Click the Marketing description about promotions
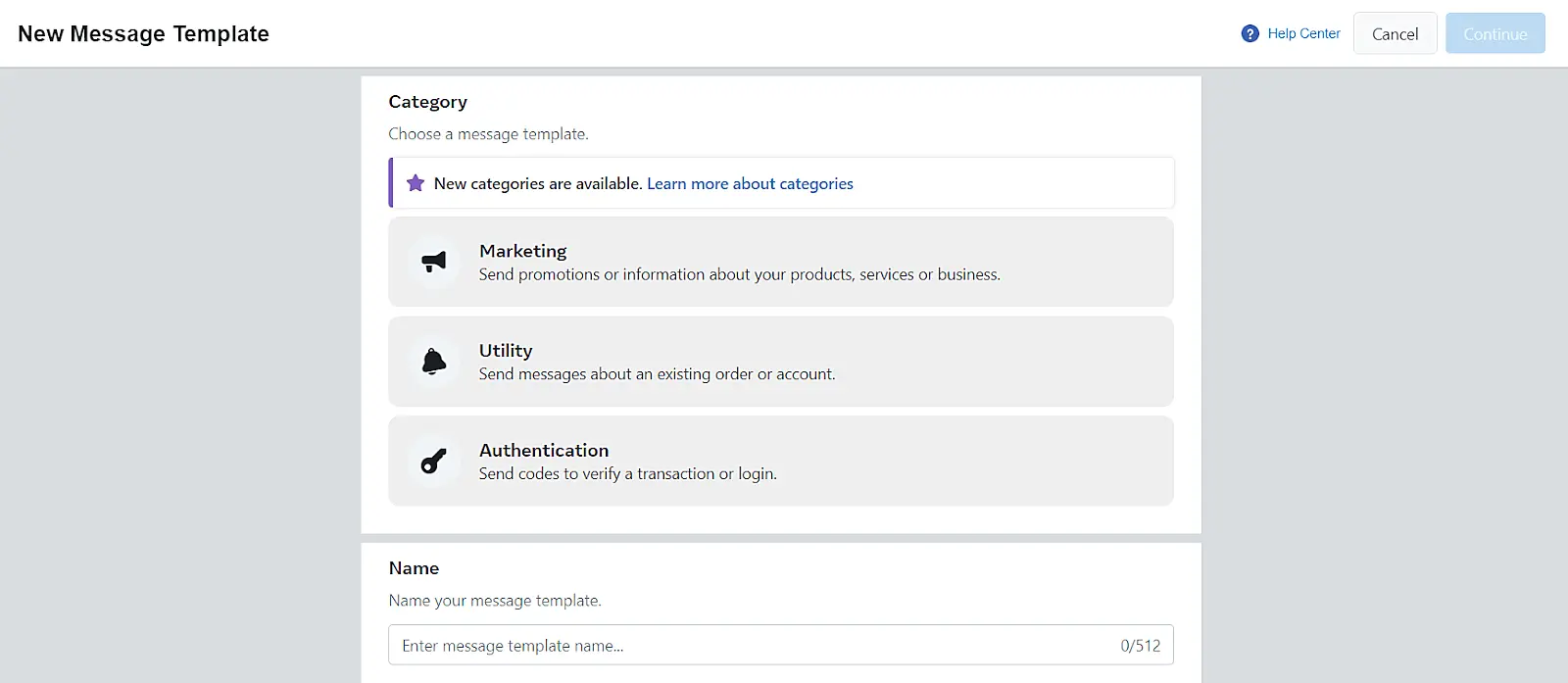 (x=739, y=275)
